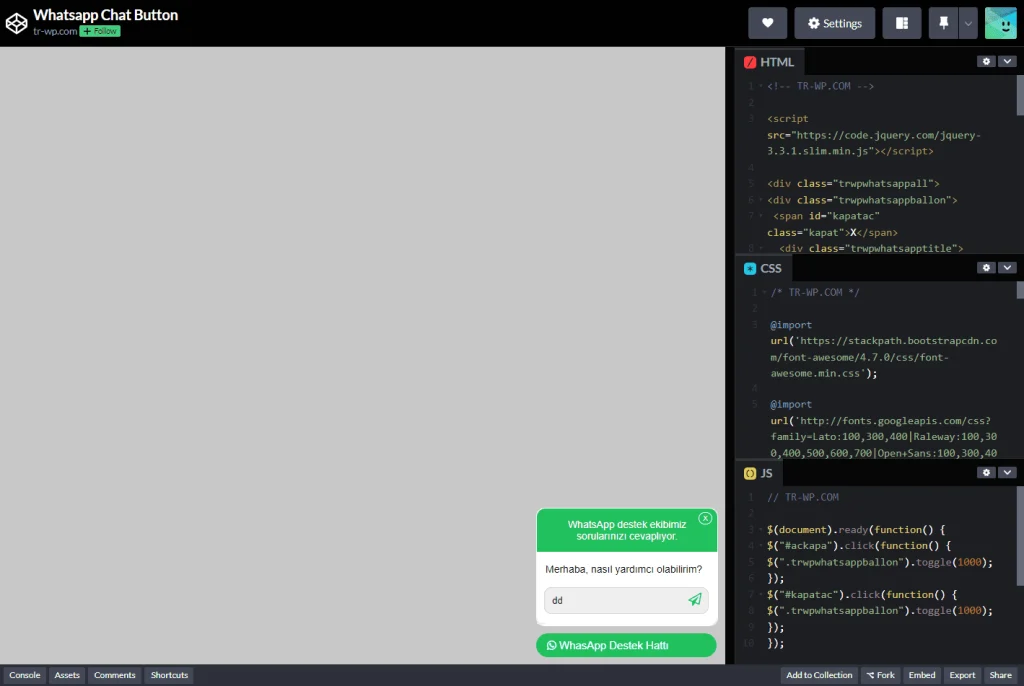Click the yellow JS language icon

click(x=750, y=473)
